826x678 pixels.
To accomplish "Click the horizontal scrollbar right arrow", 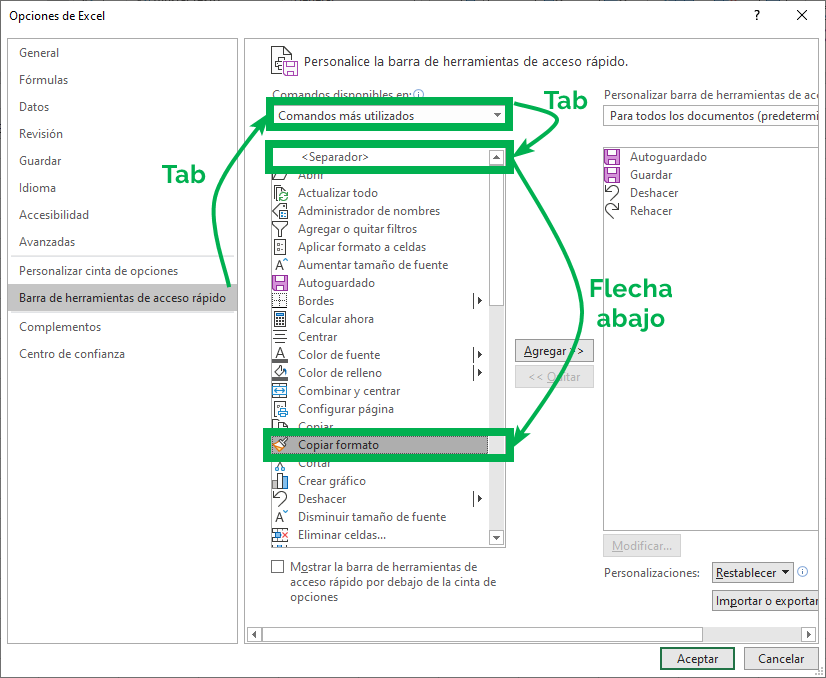I will point(808,634).
